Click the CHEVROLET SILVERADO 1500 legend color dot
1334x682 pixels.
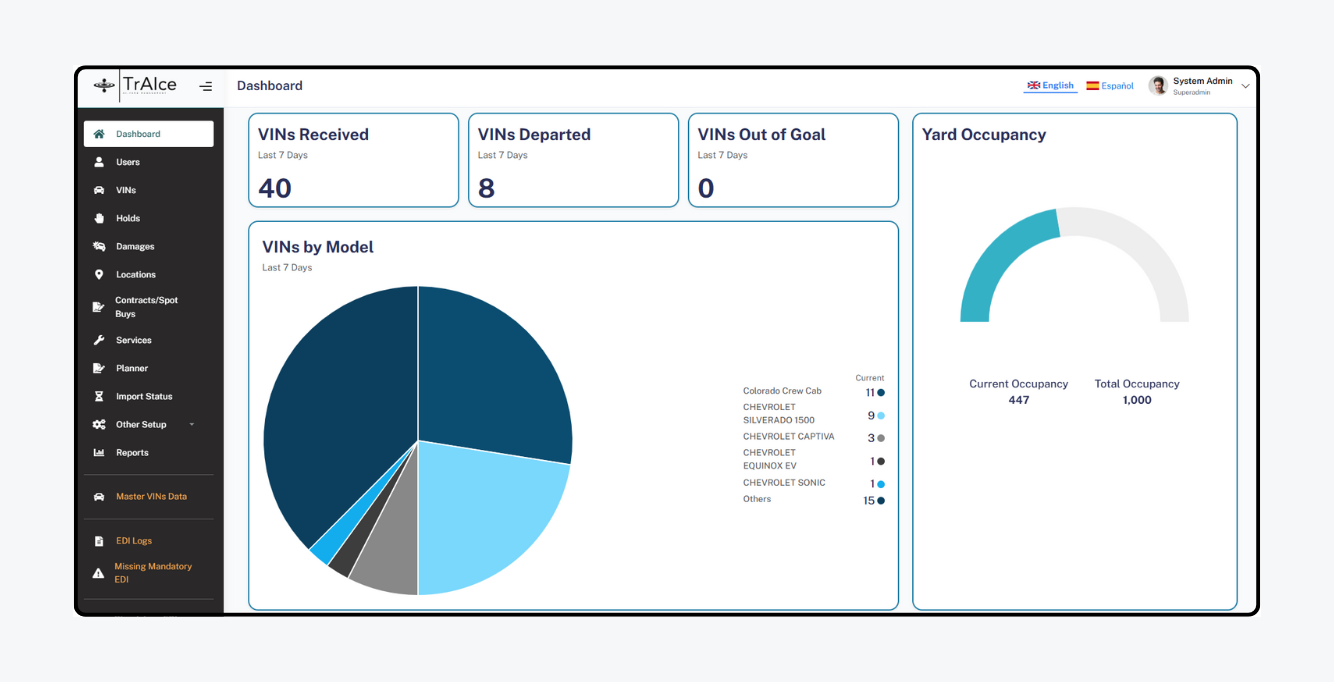tap(881, 415)
